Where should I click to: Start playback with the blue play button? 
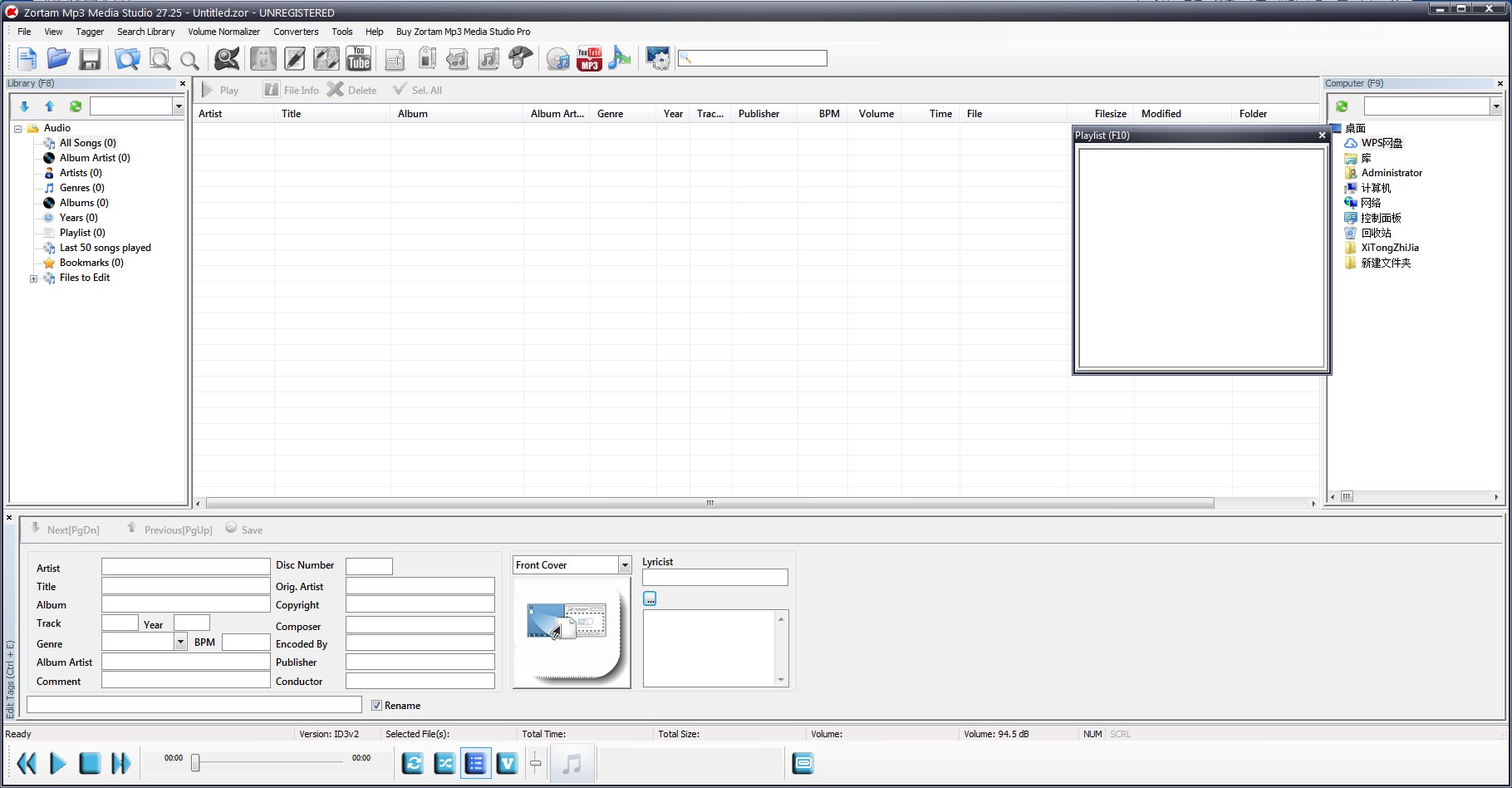57,763
